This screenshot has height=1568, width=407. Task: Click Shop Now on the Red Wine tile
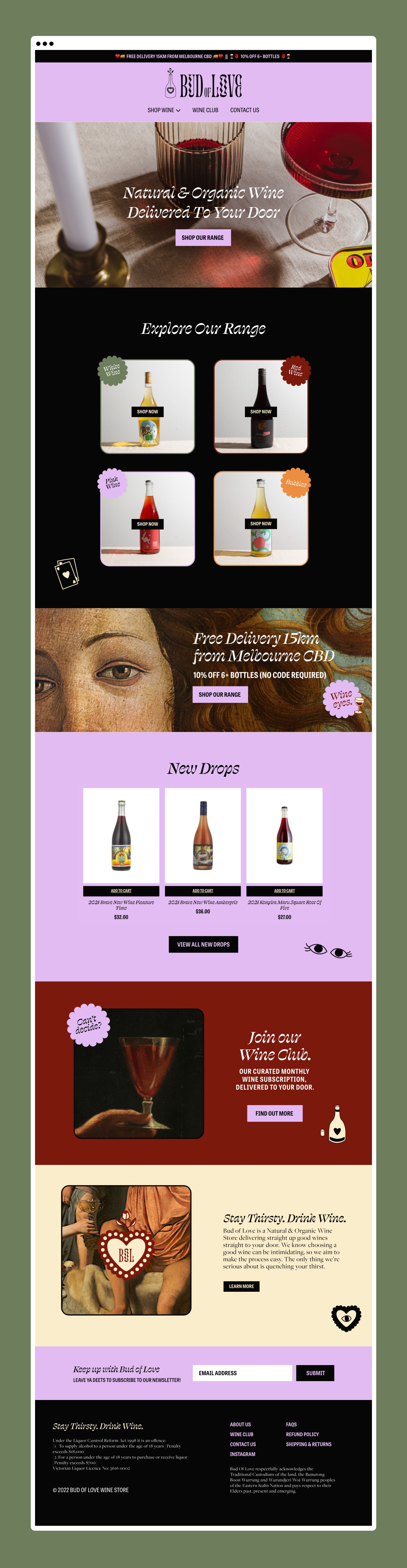pos(261,411)
